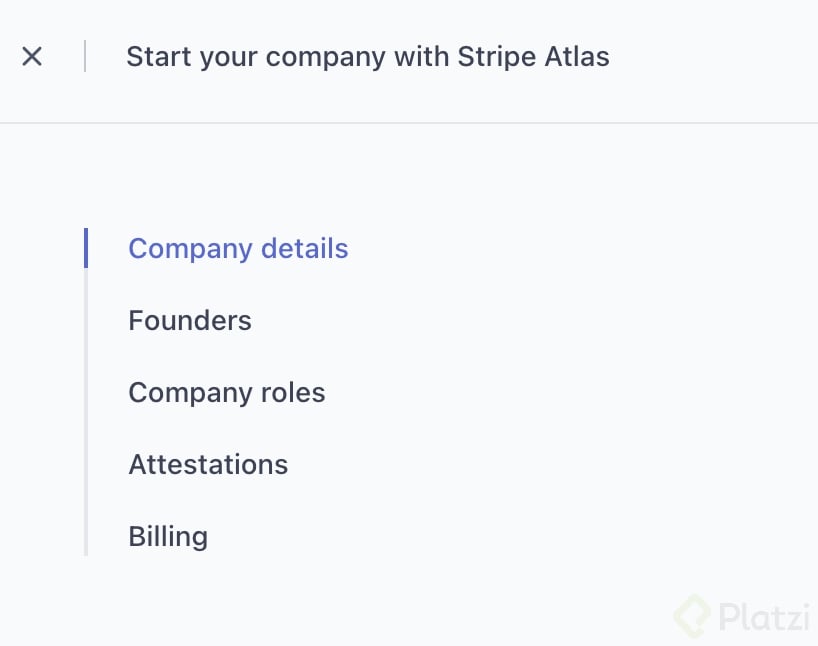Open the Billing step
The height and width of the screenshot is (646, 818).
click(168, 536)
